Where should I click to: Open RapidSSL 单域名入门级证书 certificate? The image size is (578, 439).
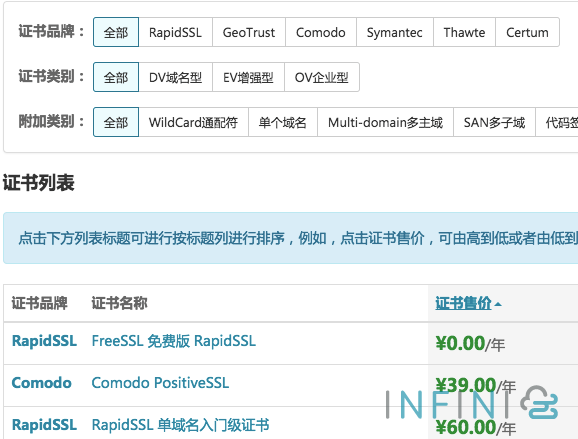[181, 425]
